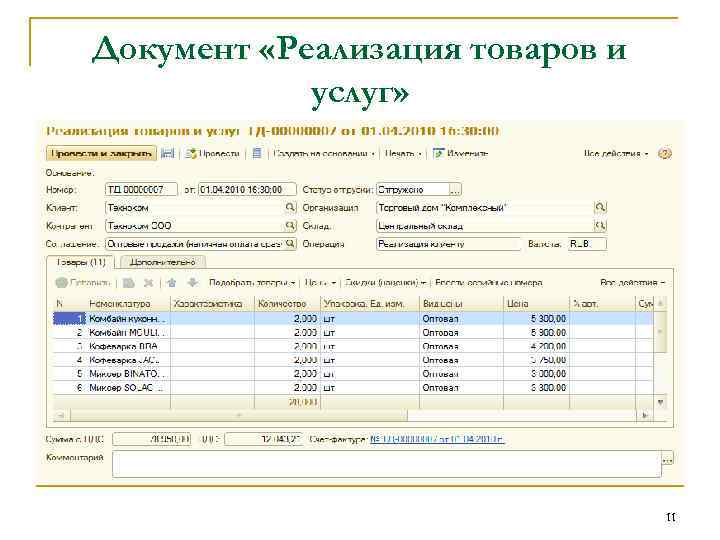Open the Скидки (наценки) dropdown
Screen dimensions: 720x540
[386, 283]
